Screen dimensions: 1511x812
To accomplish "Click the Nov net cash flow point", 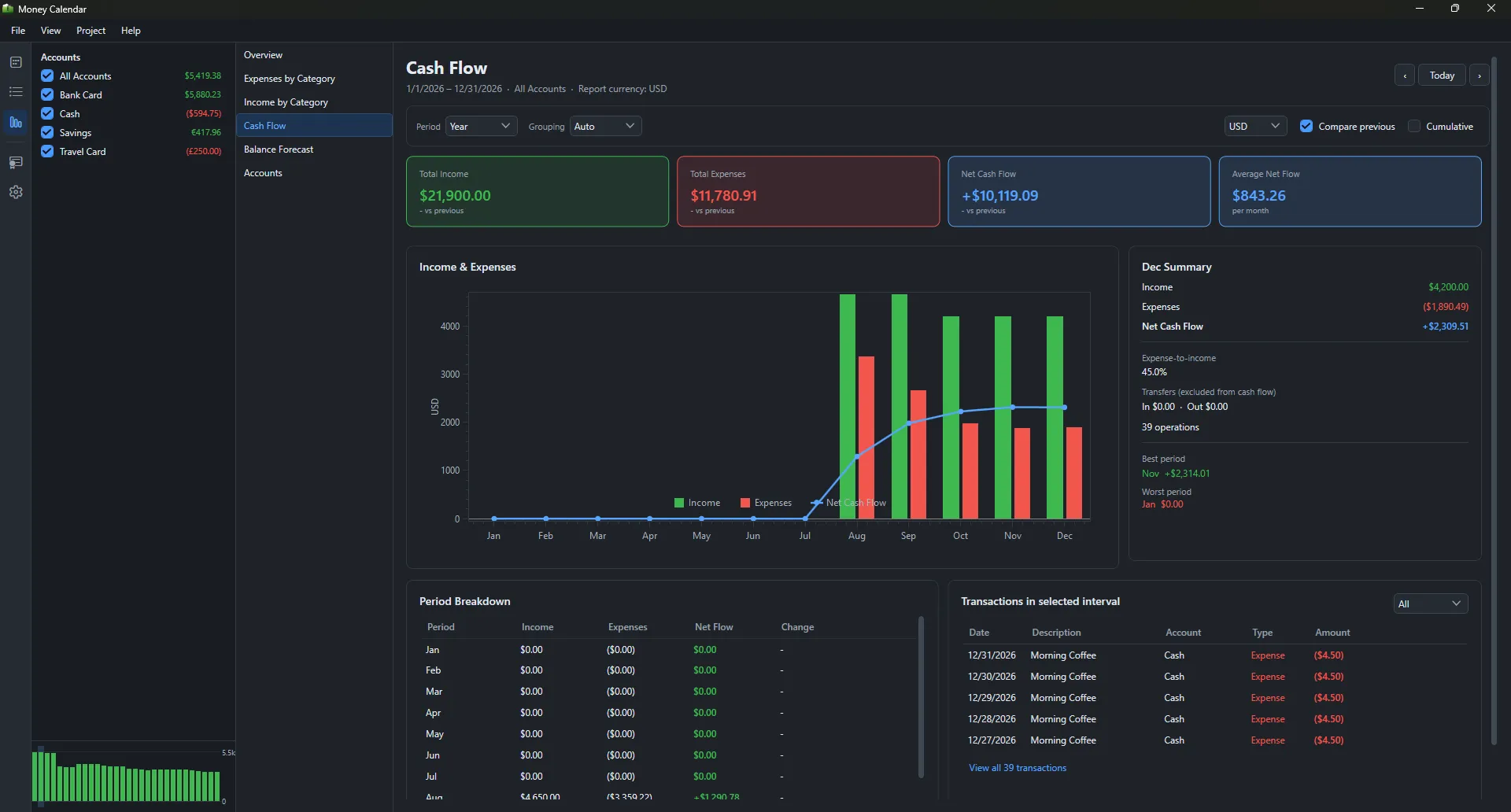I will coord(1013,407).
